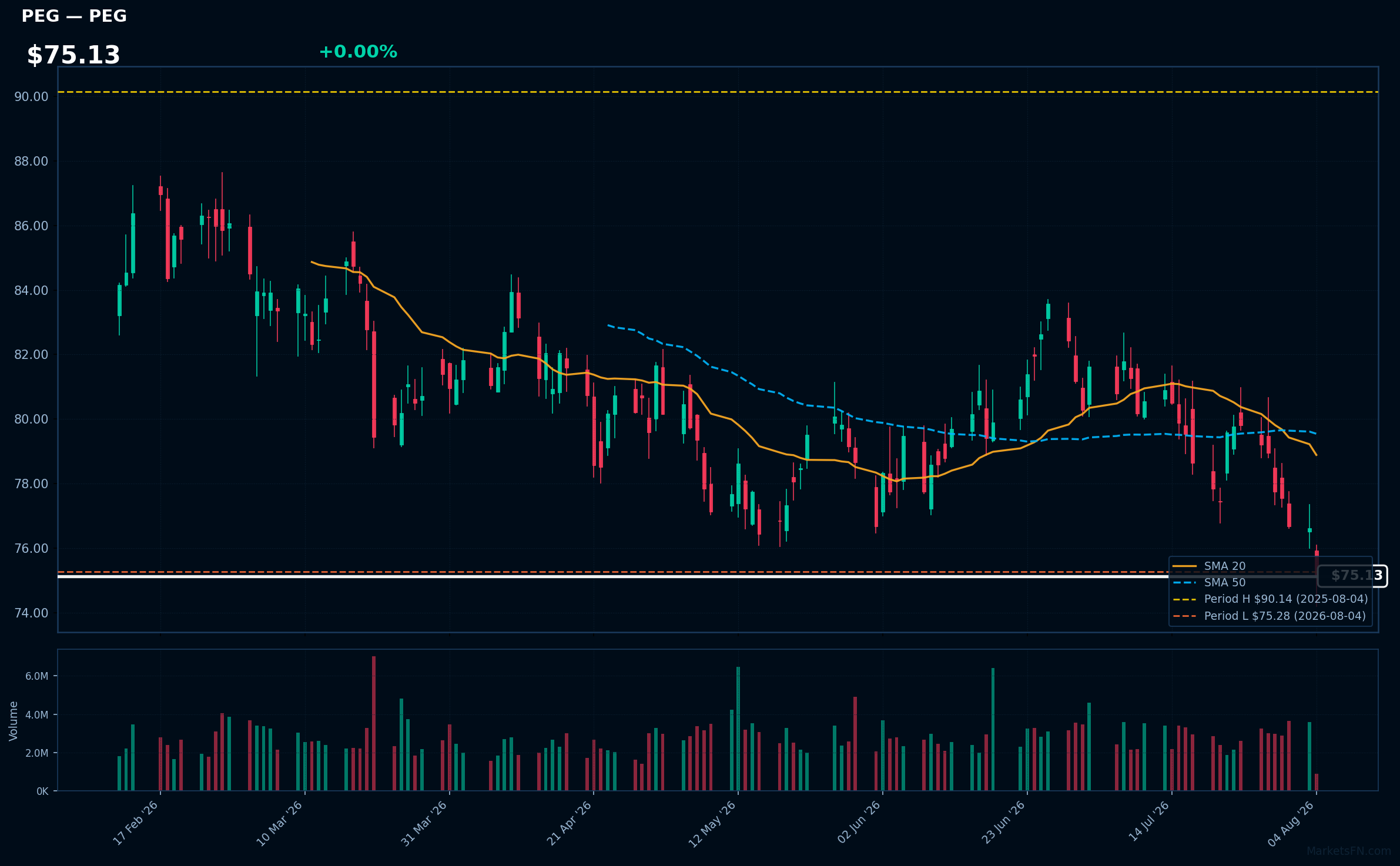Select the 12 May '26 date label
Viewport: 1400px width, 866px height.
712,824
